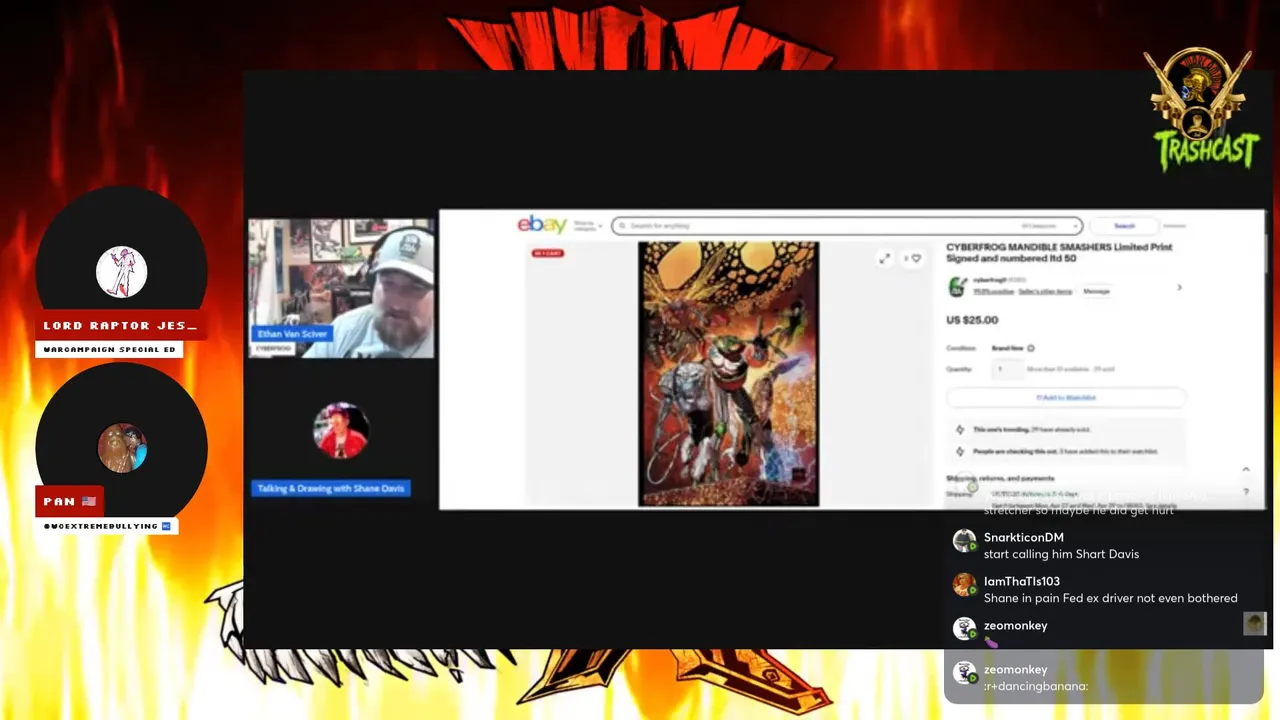1280x720 pixels.
Task: Click the shipping help question mark icon
Action: (1246, 492)
